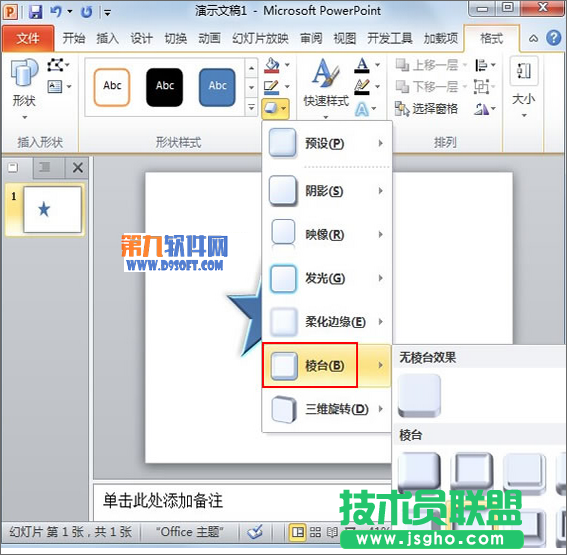Choose the no-bevel preset under 无棱台效果
The height and width of the screenshot is (555, 567).
(419, 396)
